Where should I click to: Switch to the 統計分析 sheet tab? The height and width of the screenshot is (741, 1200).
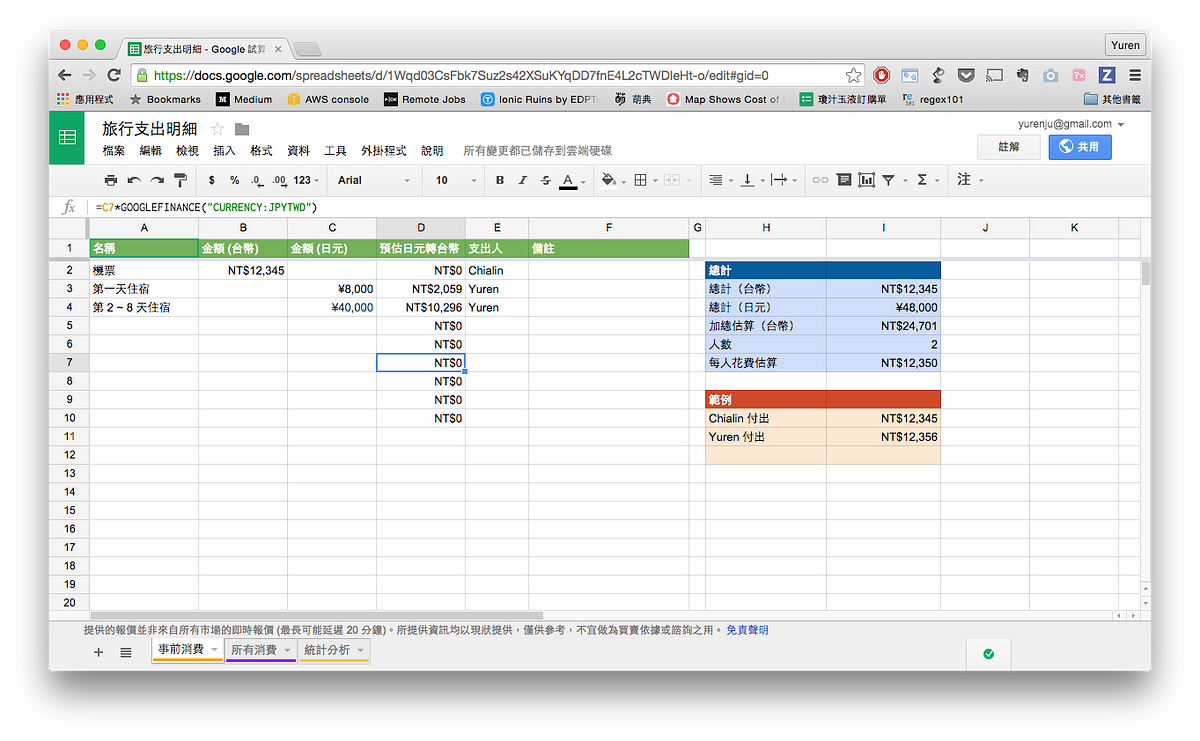333,650
